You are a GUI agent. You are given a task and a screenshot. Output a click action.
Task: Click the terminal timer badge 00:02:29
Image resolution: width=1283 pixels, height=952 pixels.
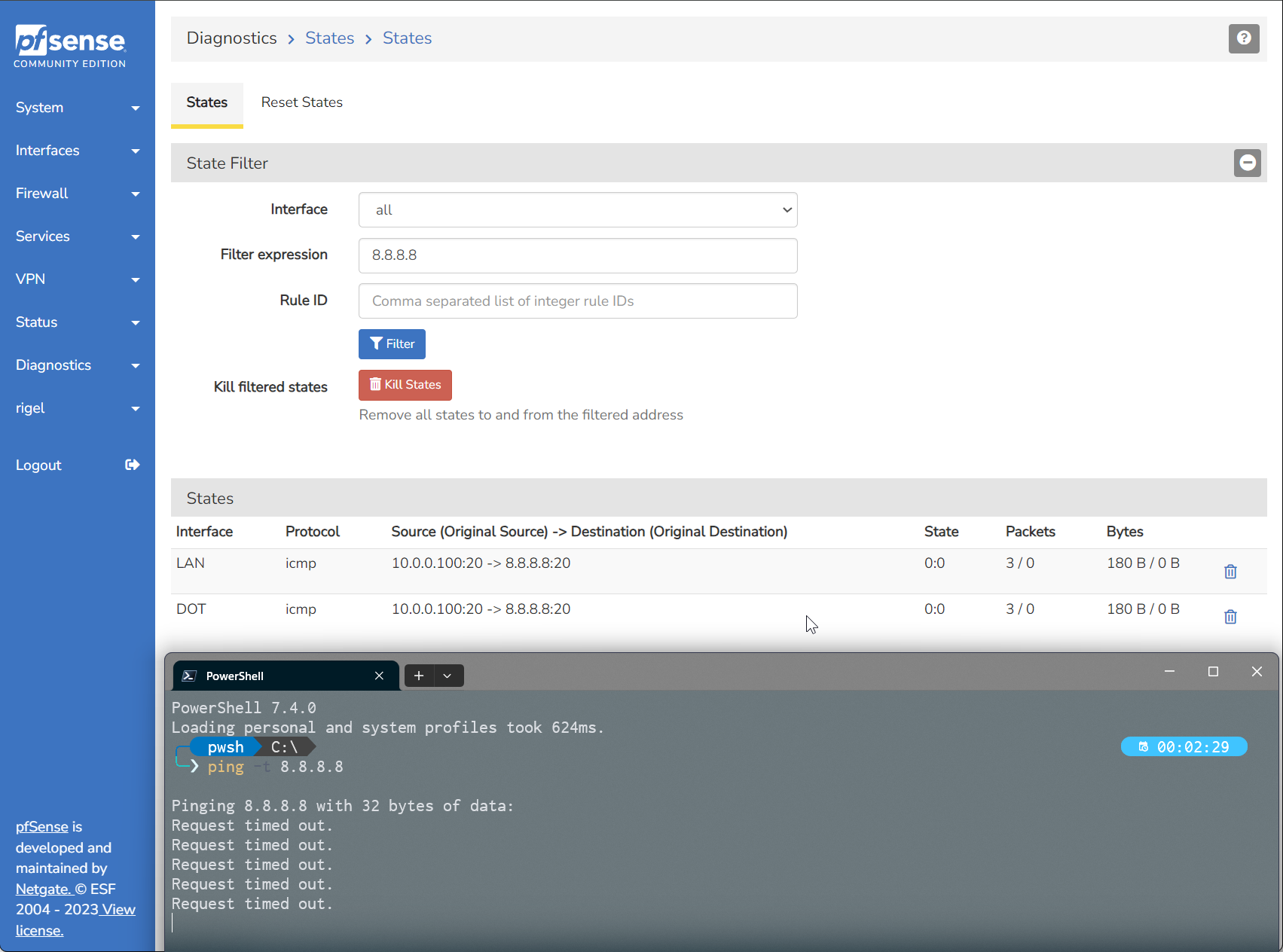pos(1184,746)
